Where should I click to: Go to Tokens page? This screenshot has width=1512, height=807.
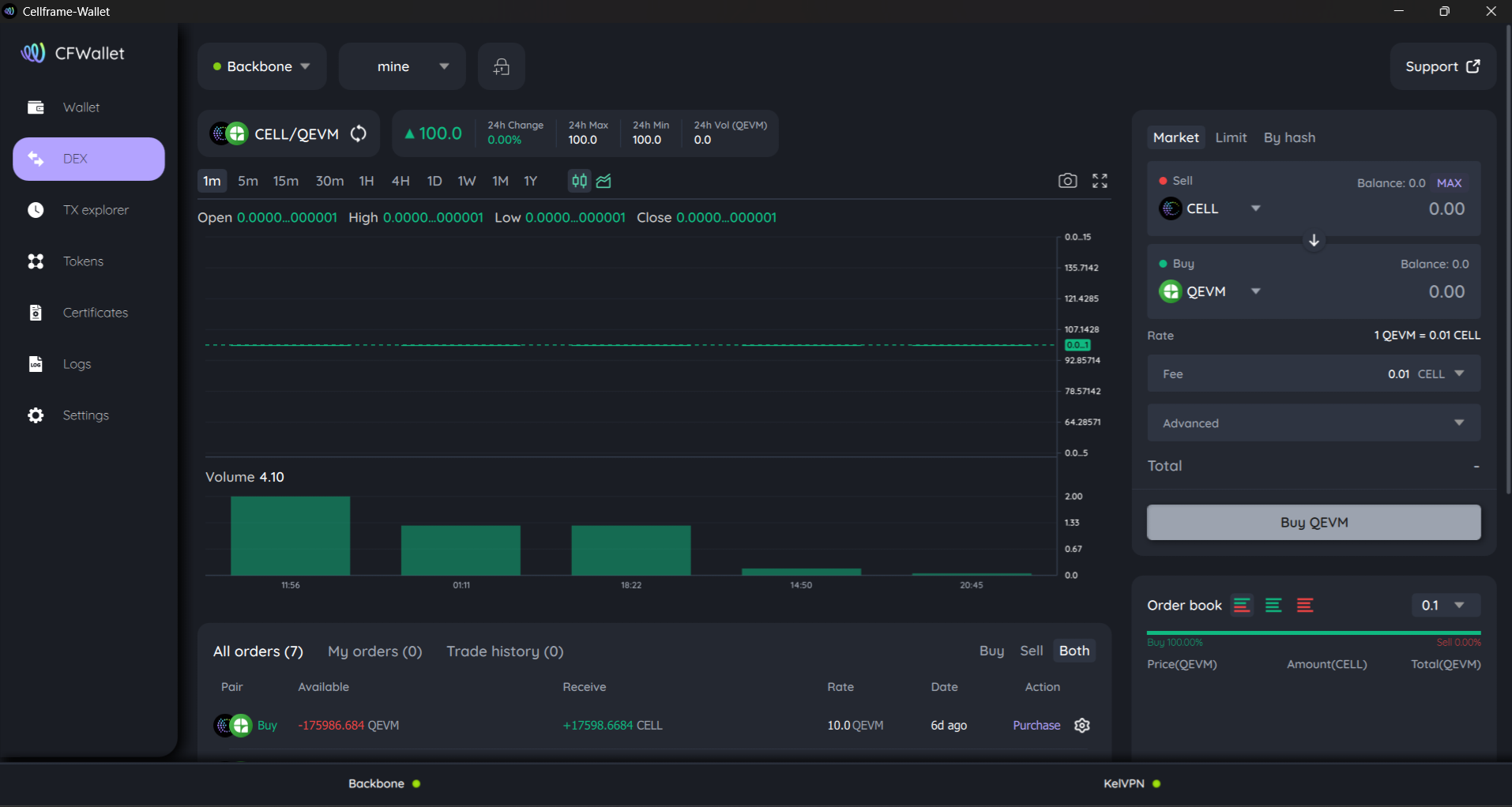click(88, 261)
